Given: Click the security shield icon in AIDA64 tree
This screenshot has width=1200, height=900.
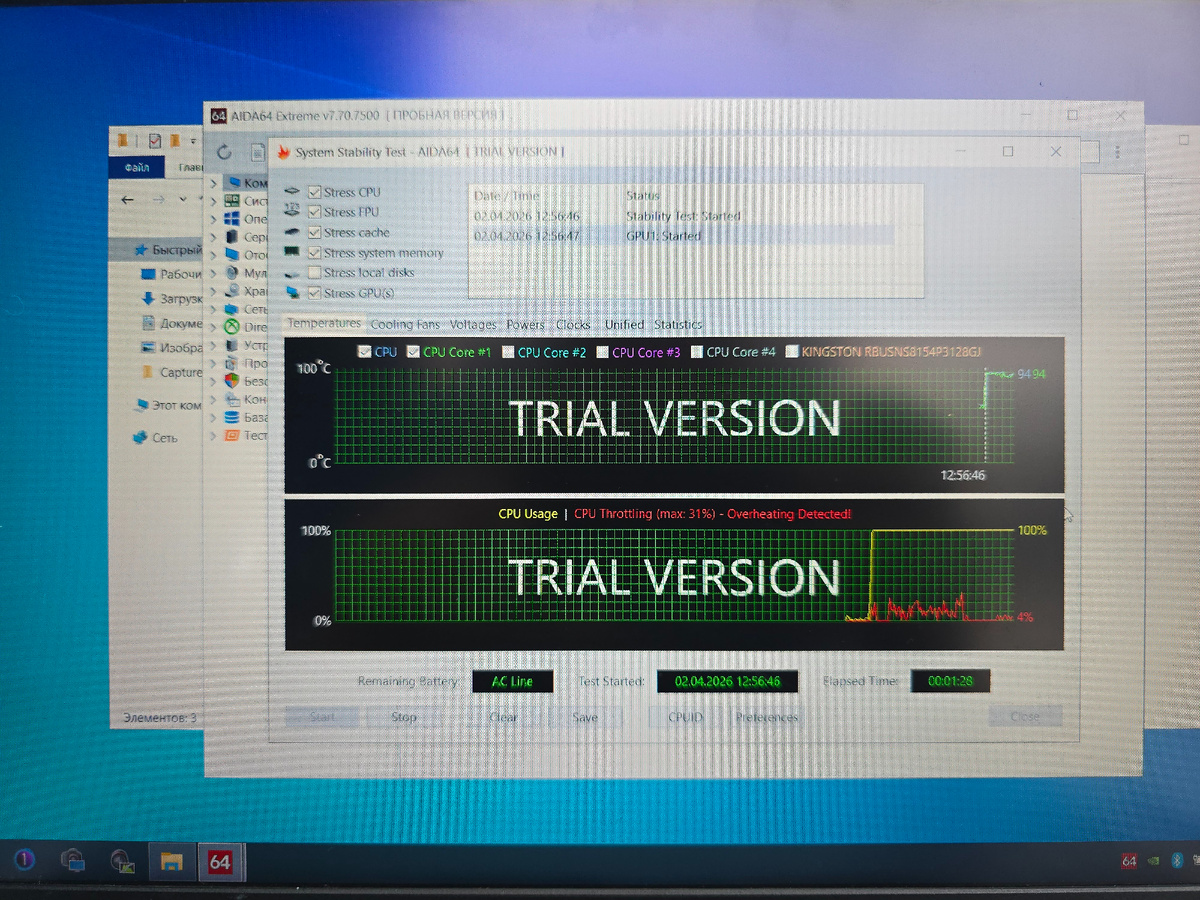Looking at the screenshot, I should [232, 381].
